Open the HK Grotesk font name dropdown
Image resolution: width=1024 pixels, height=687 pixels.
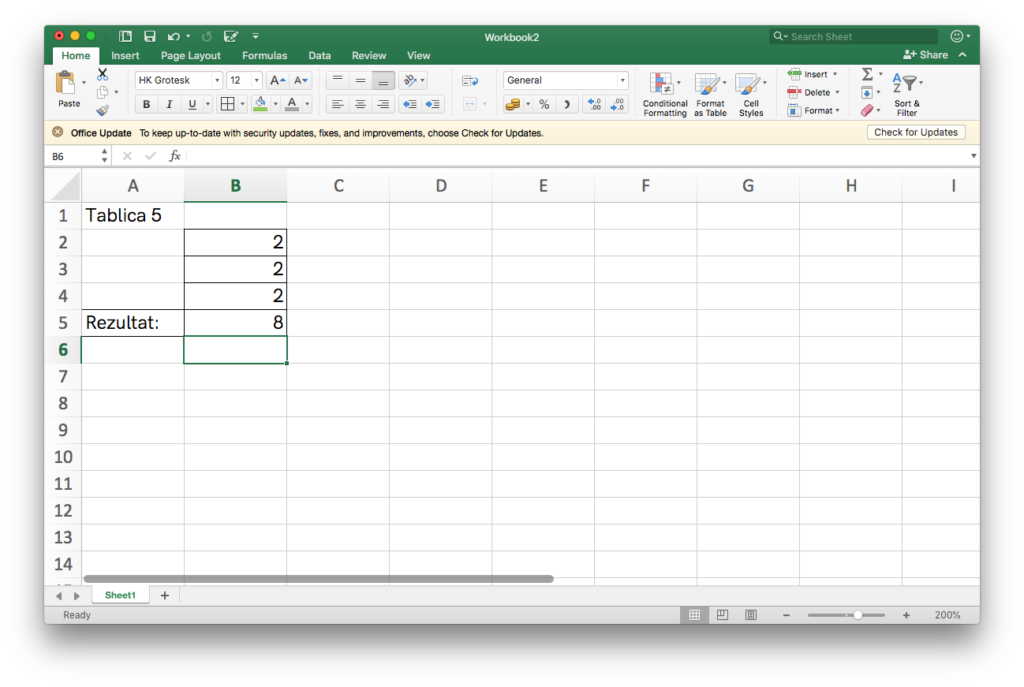point(179,80)
